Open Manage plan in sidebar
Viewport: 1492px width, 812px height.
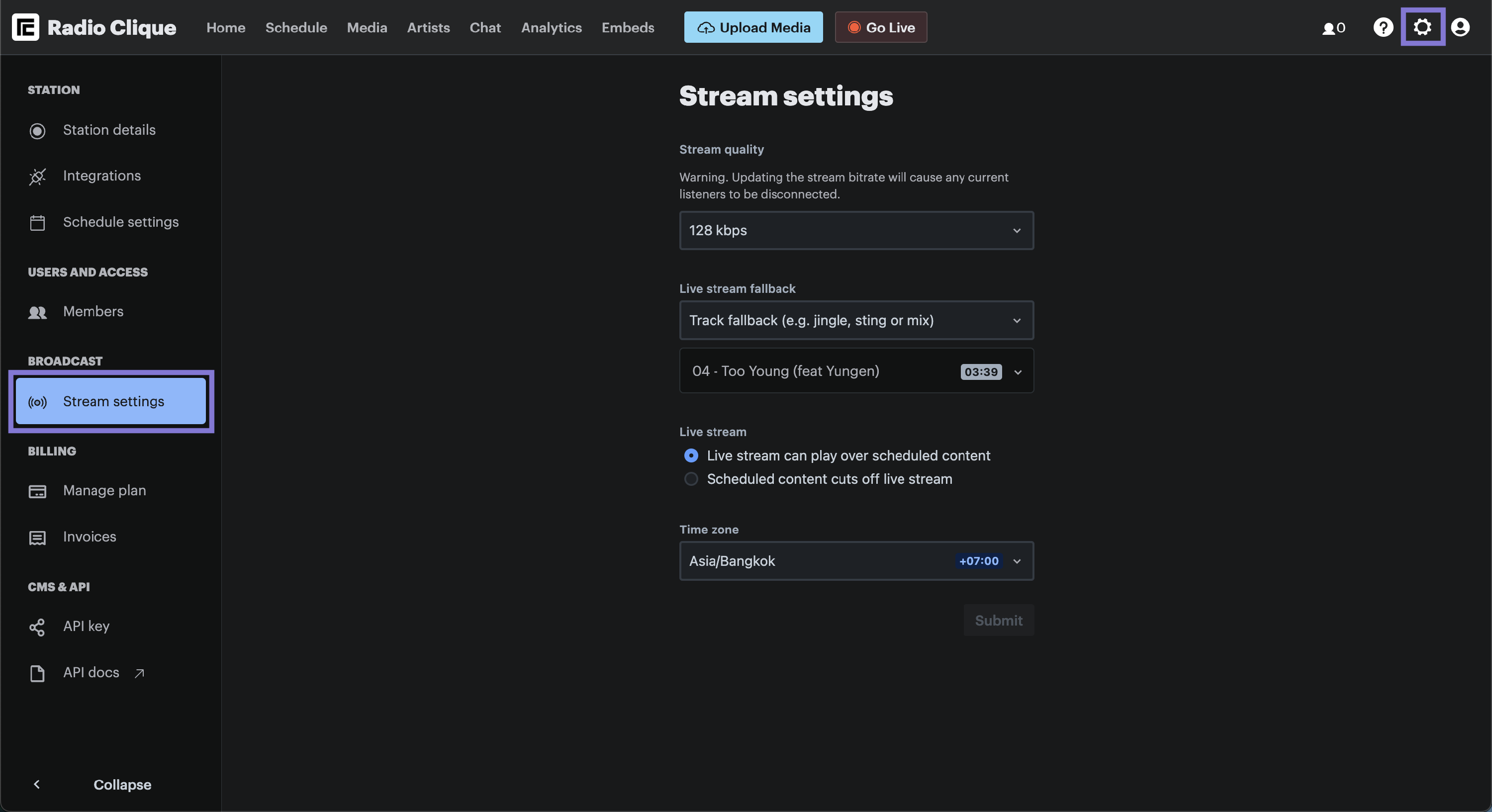coord(110,491)
